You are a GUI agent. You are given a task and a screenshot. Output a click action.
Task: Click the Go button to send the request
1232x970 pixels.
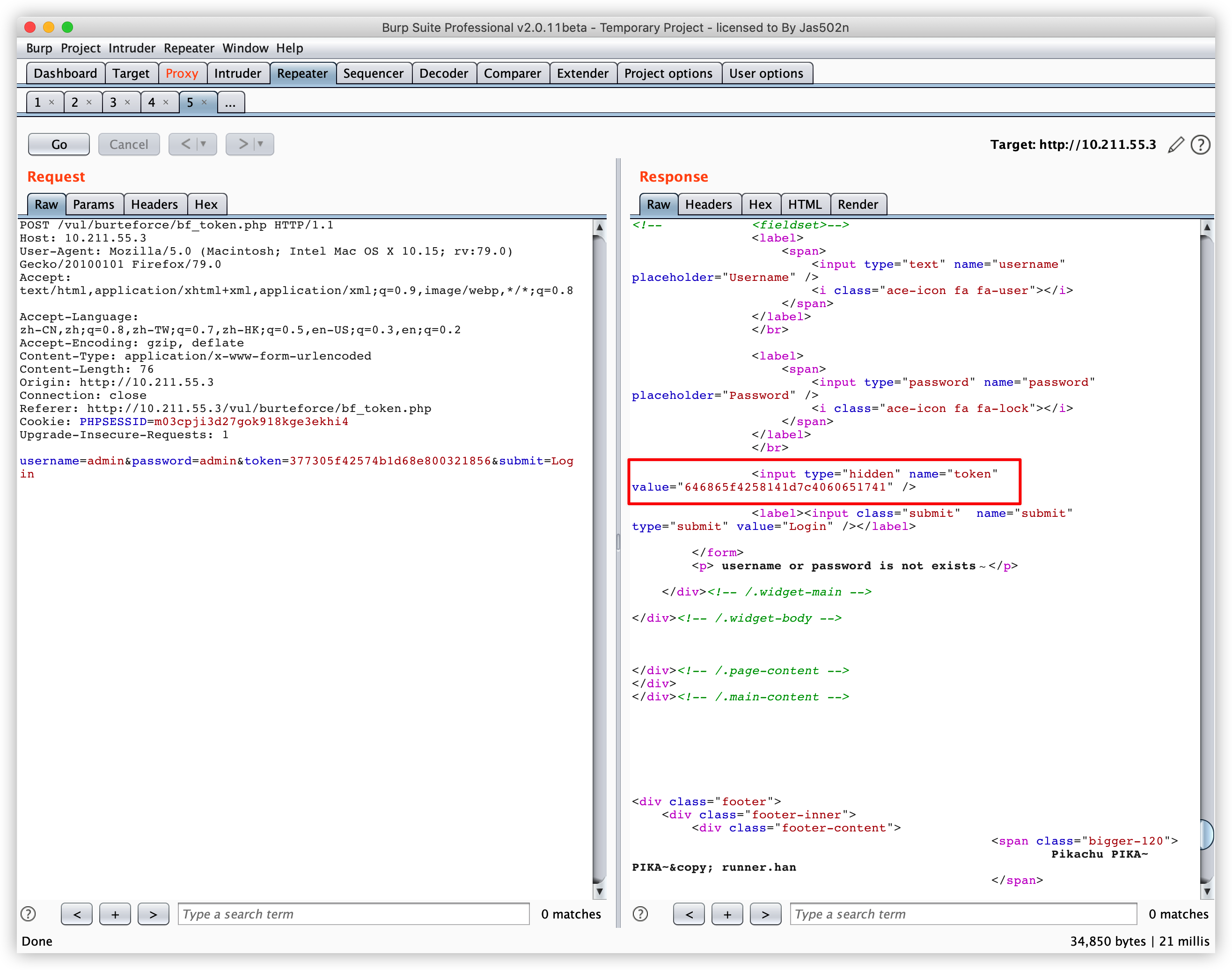click(59, 144)
